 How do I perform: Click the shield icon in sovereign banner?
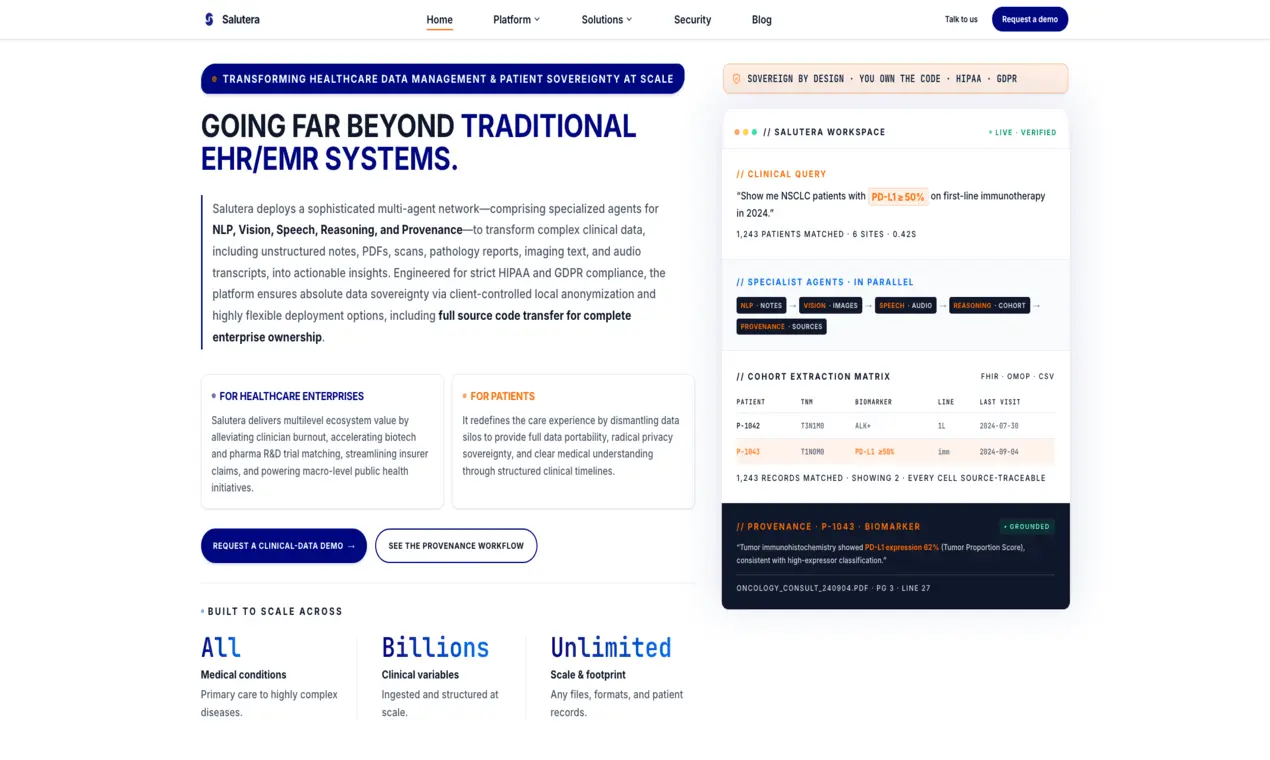tap(737, 78)
